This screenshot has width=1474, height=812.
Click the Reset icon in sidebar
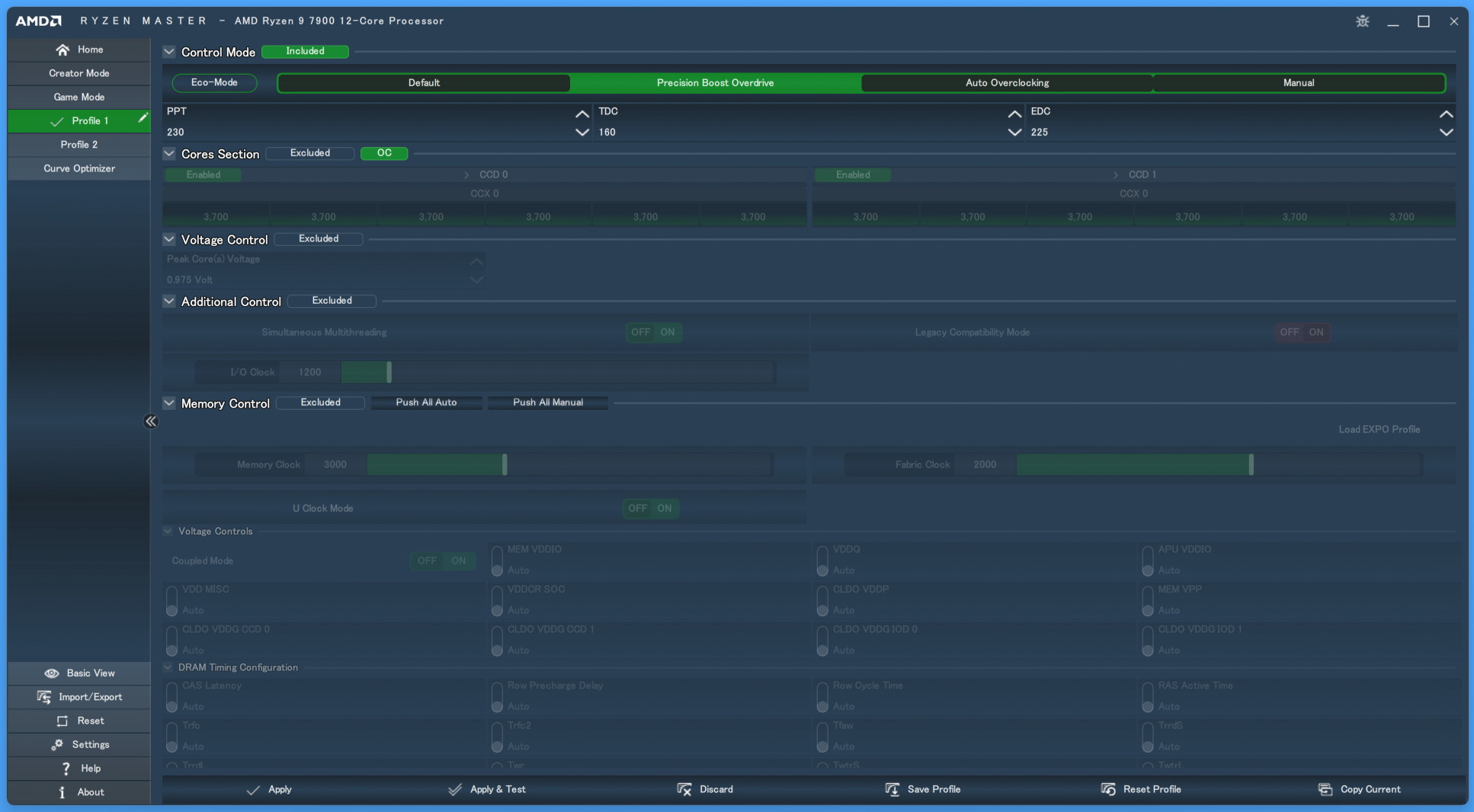62,721
